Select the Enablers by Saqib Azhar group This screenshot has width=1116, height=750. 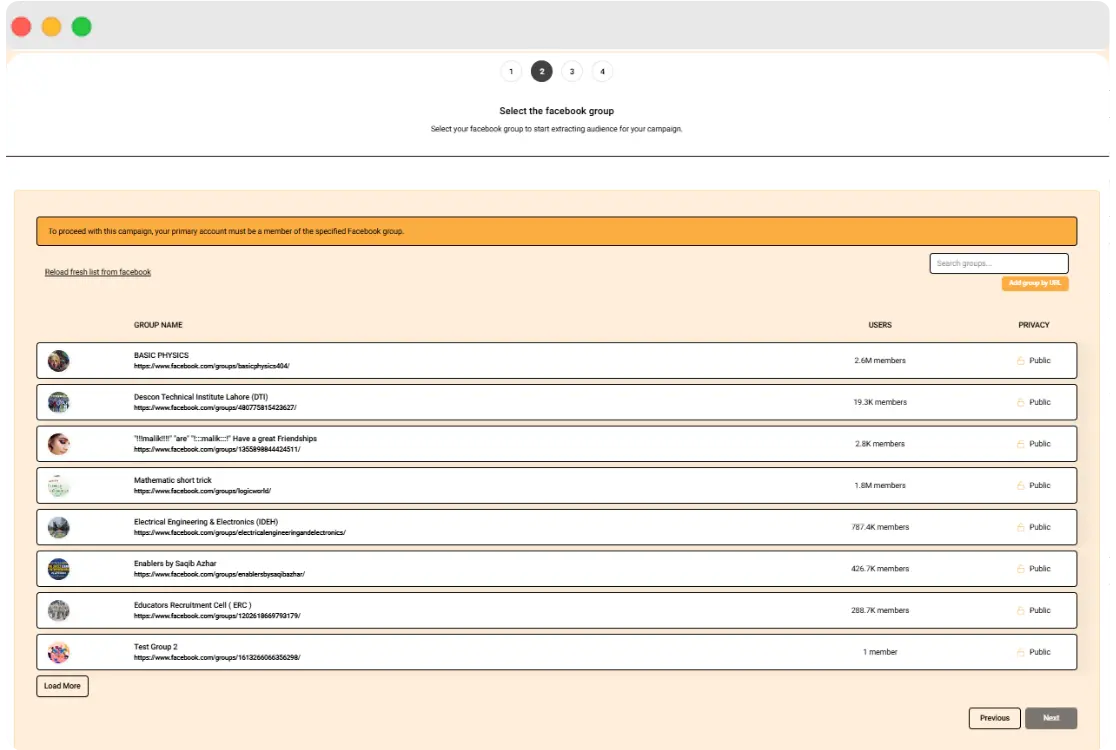[174, 564]
